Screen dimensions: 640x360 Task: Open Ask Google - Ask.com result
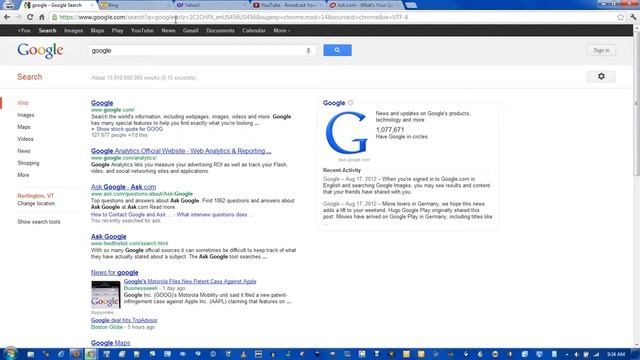[123, 187]
